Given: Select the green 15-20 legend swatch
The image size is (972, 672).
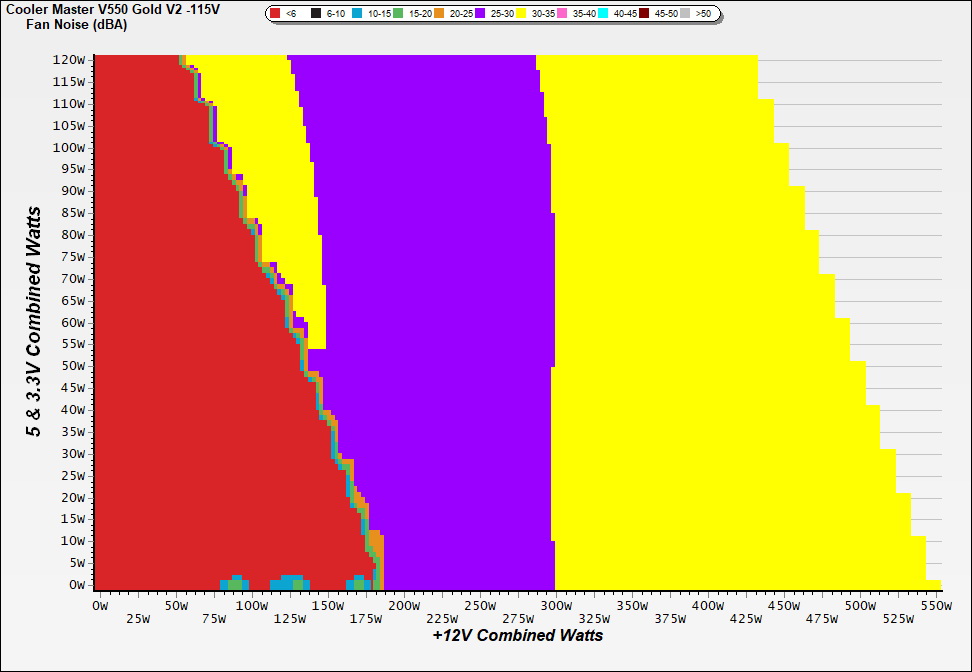Looking at the screenshot, I should point(399,14).
